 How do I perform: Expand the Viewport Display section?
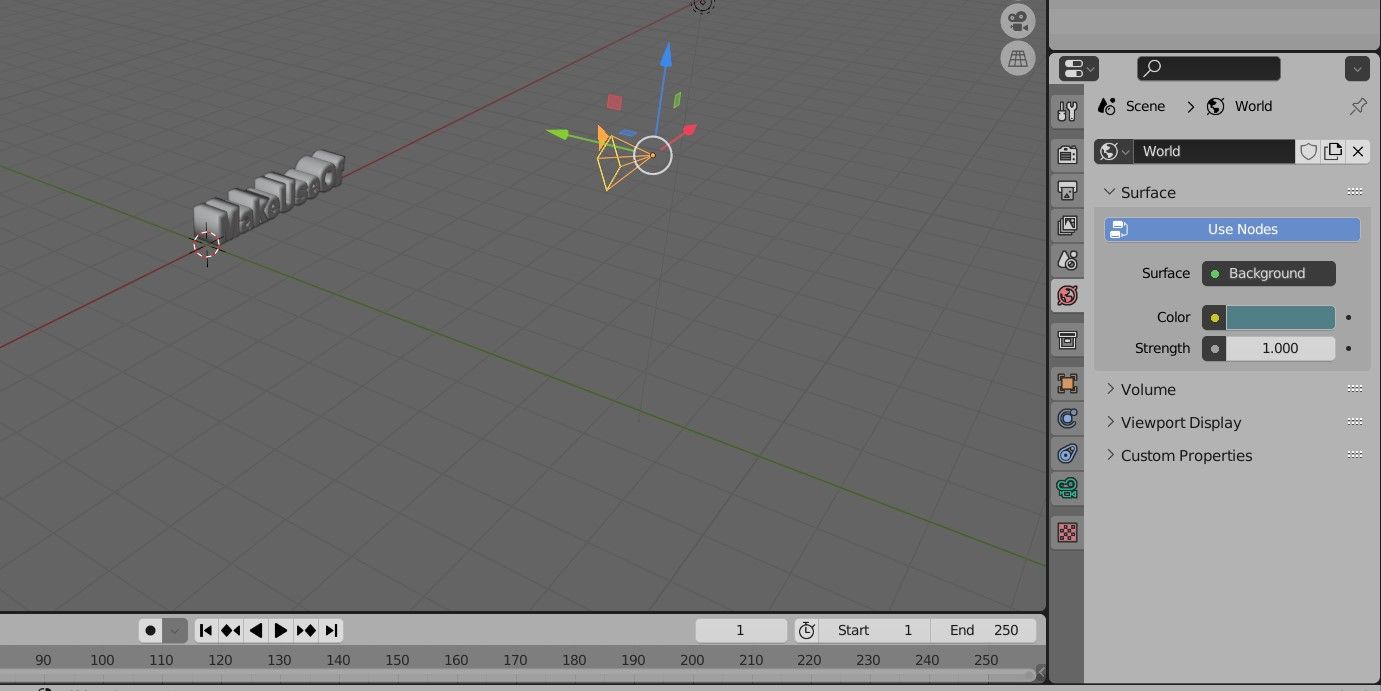pyautogui.click(x=1180, y=422)
